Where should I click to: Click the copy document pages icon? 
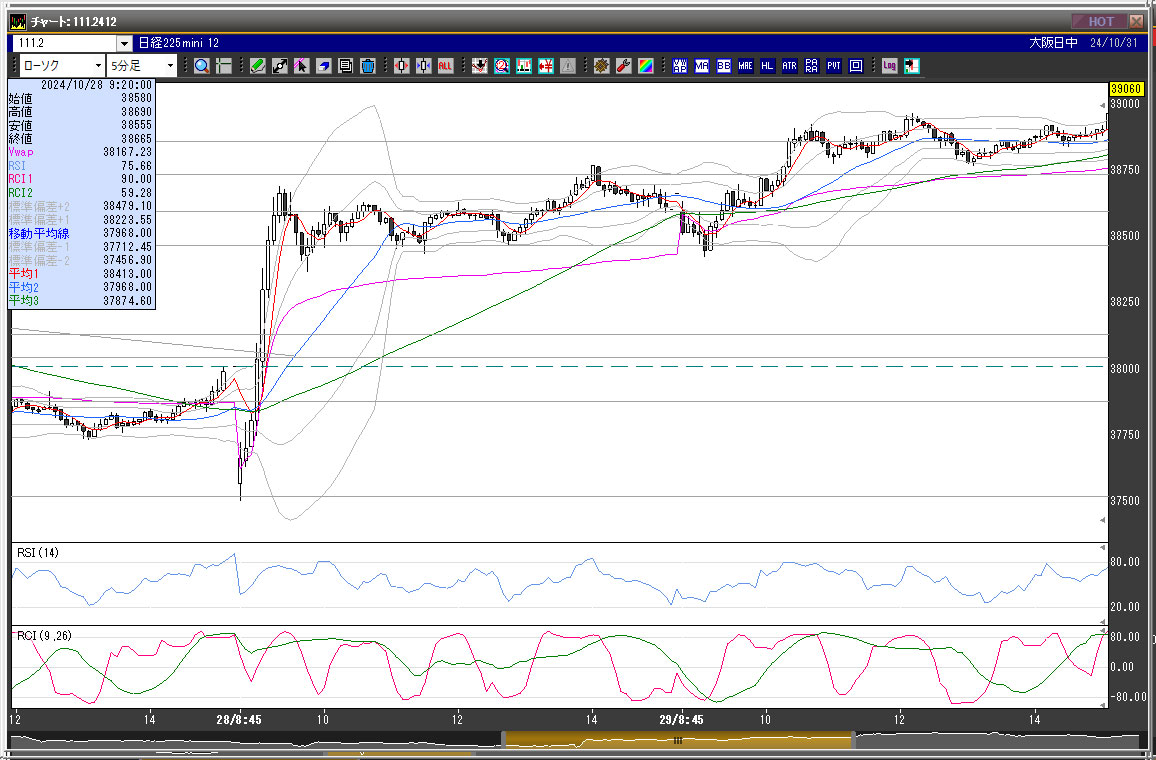(x=345, y=66)
